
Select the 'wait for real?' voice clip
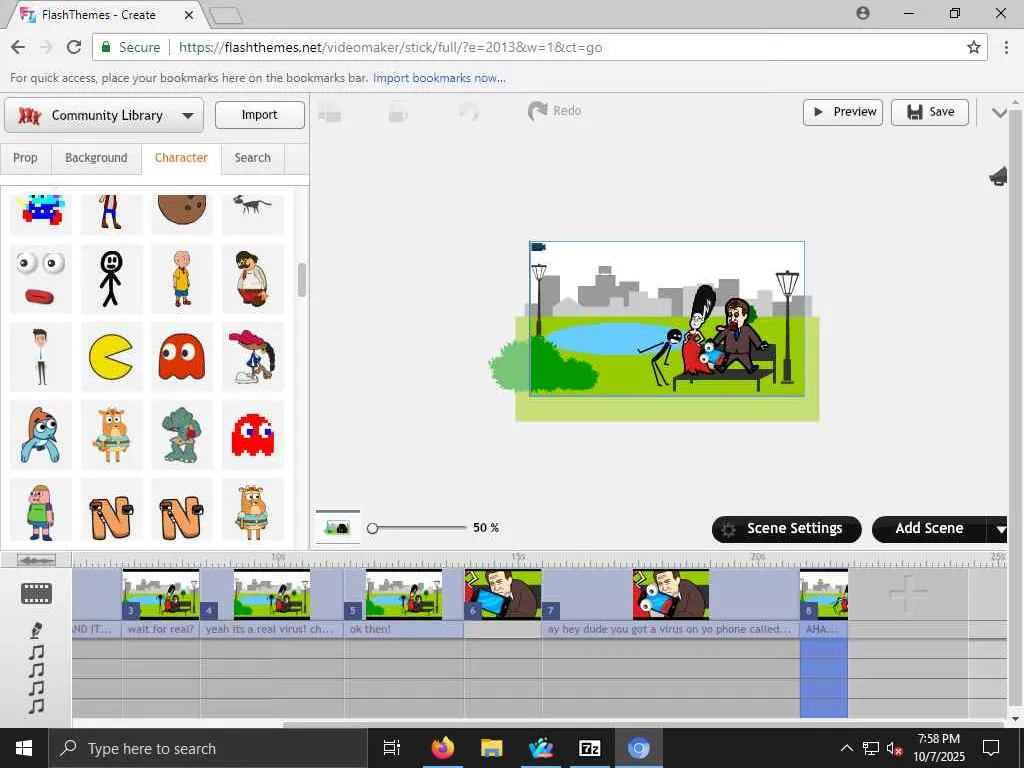click(161, 630)
